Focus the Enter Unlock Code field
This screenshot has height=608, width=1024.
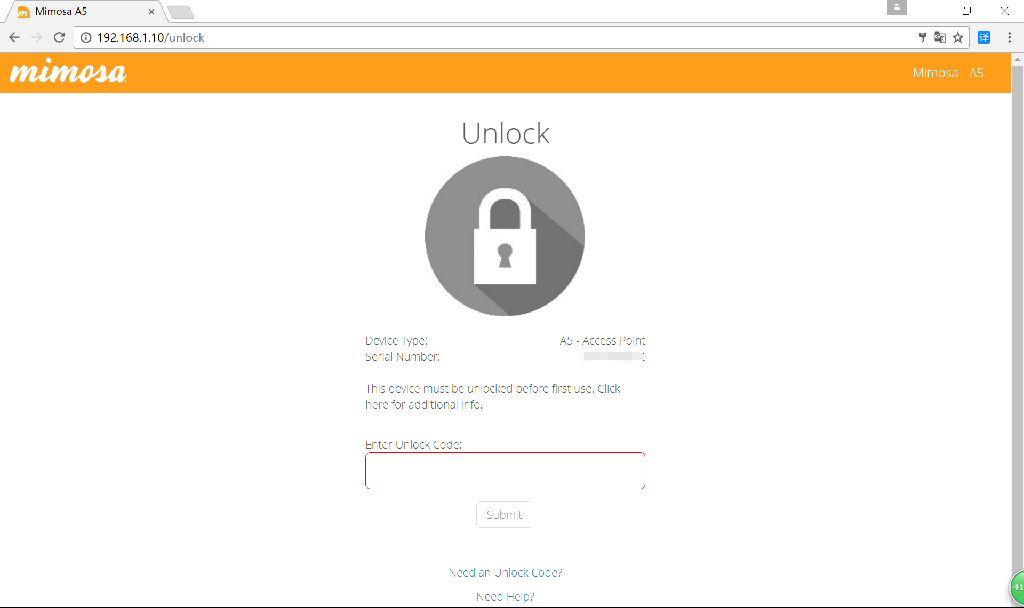(x=505, y=470)
